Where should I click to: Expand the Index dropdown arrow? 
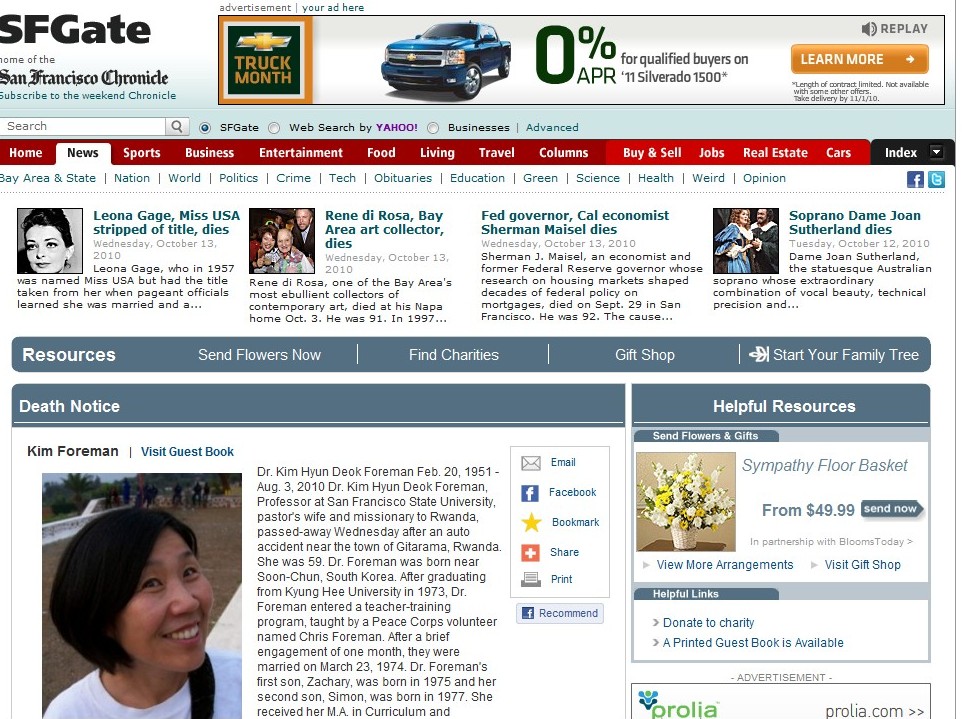click(936, 153)
